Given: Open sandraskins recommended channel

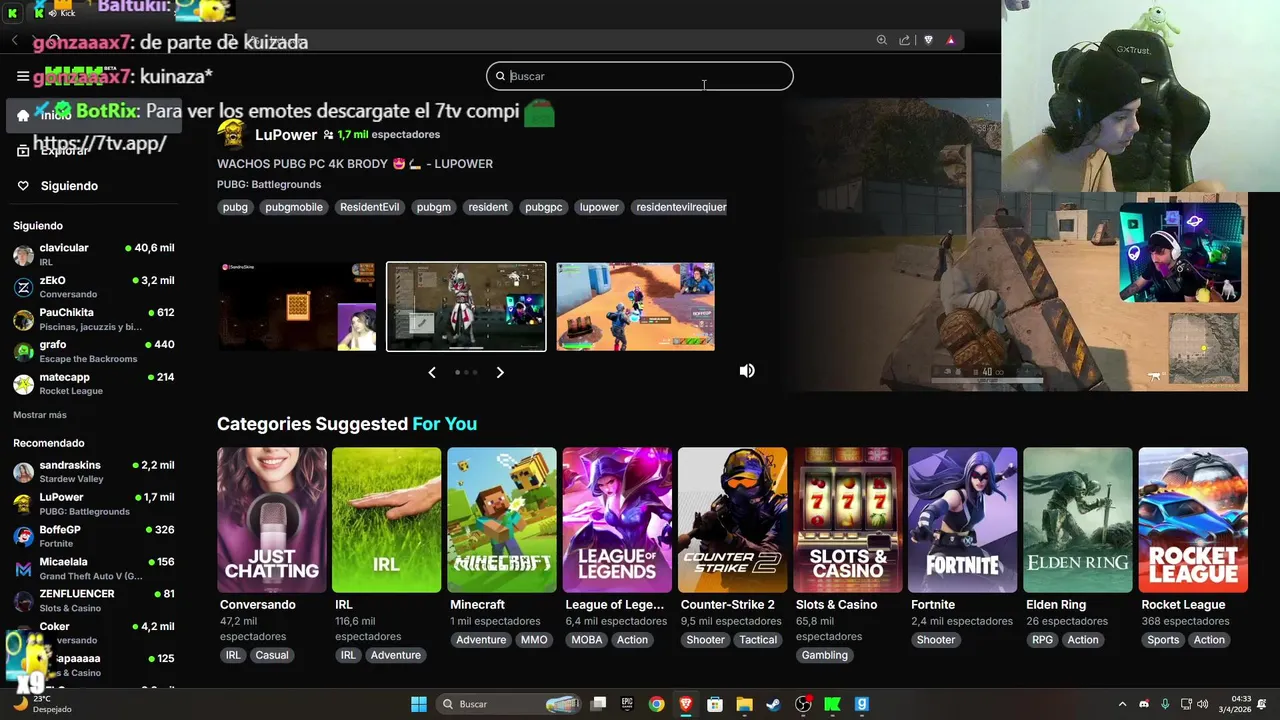Looking at the screenshot, I should [93, 472].
